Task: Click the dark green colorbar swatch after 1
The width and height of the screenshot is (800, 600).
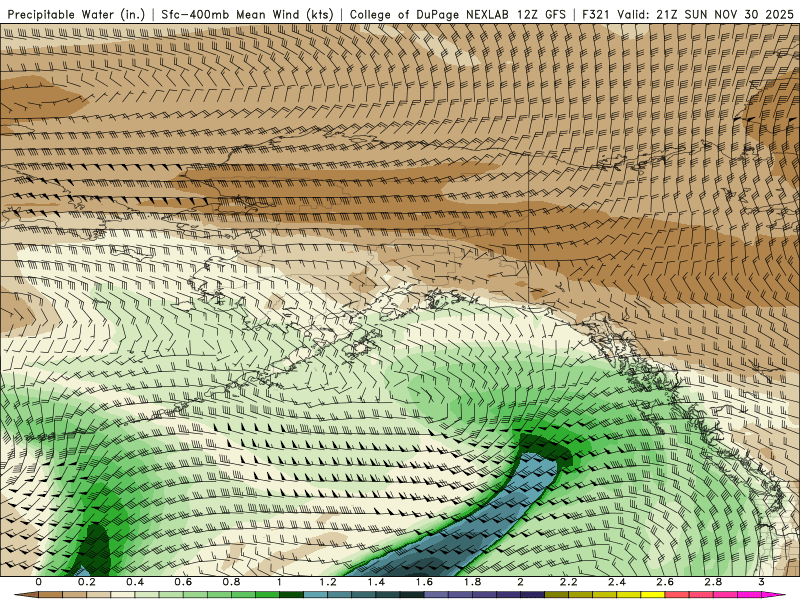Action: pos(292,595)
